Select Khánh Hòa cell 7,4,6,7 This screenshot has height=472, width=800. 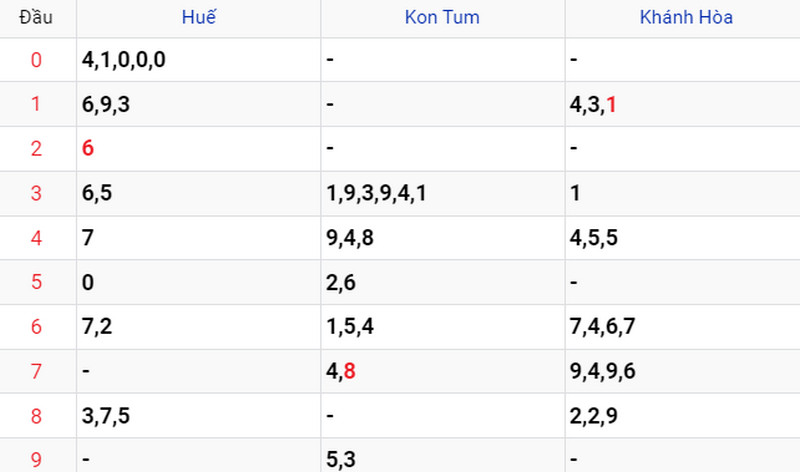(x=603, y=327)
